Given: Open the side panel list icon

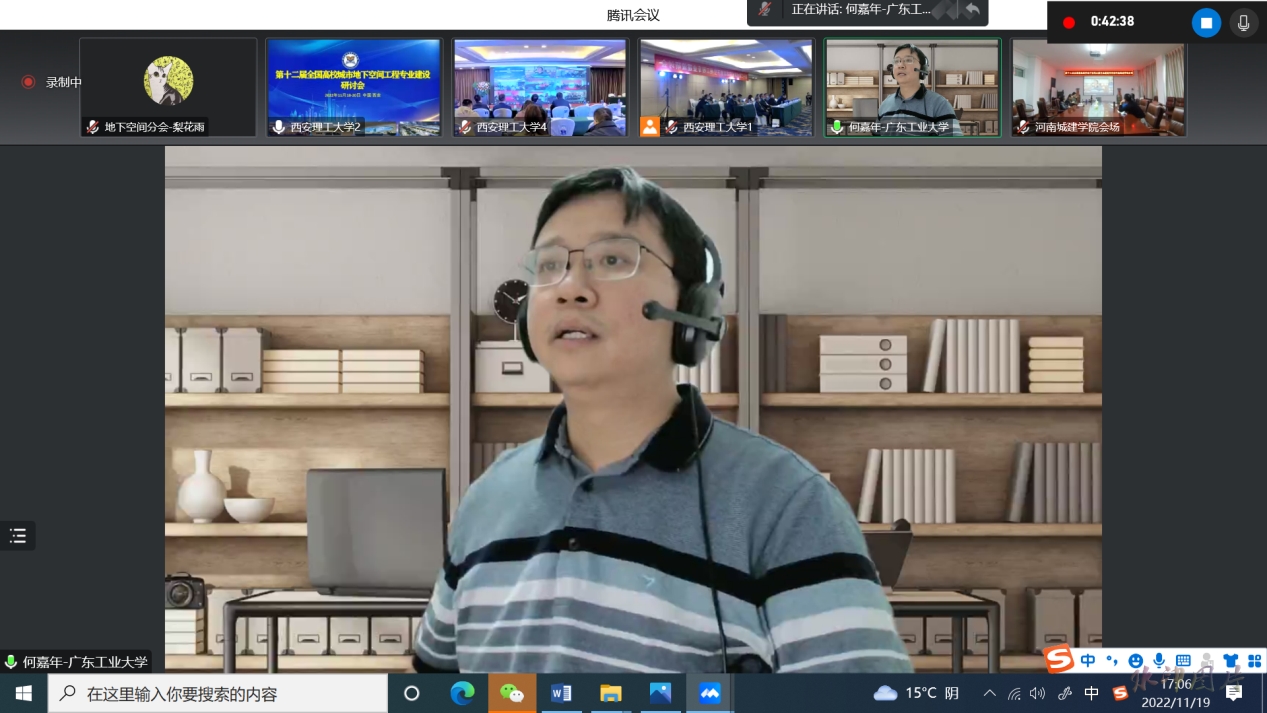Looking at the screenshot, I should click(18, 536).
